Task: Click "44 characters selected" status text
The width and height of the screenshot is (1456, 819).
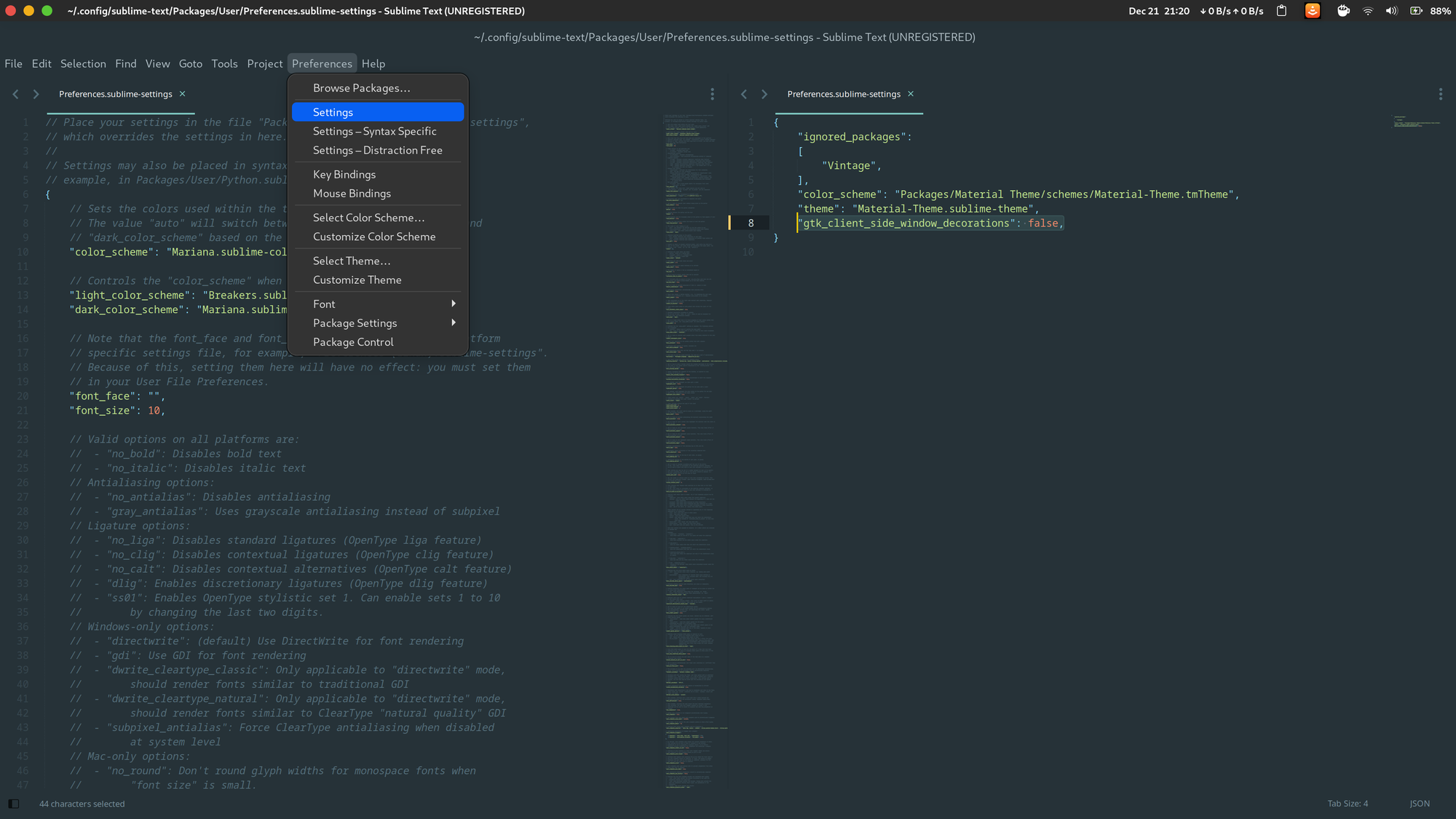Action: coord(82,804)
